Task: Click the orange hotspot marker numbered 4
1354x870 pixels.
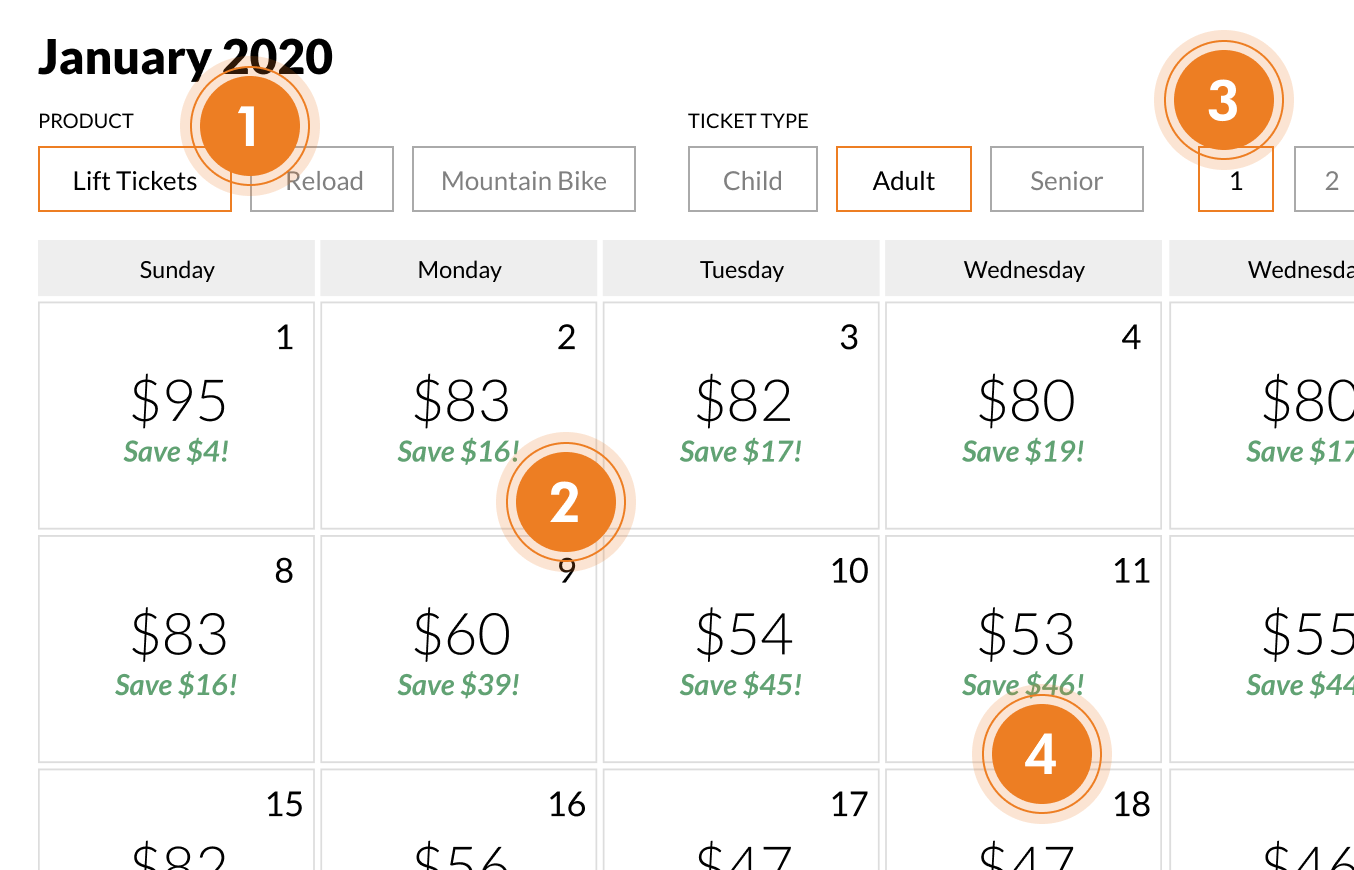Action: click(1041, 754)
